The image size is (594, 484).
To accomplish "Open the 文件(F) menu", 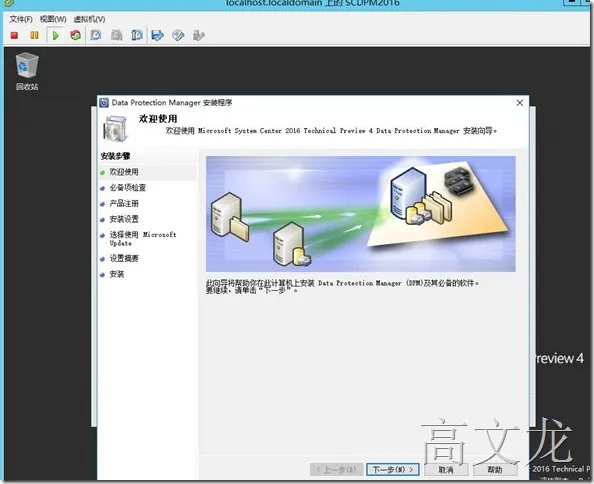I will [x=21, y=19].
